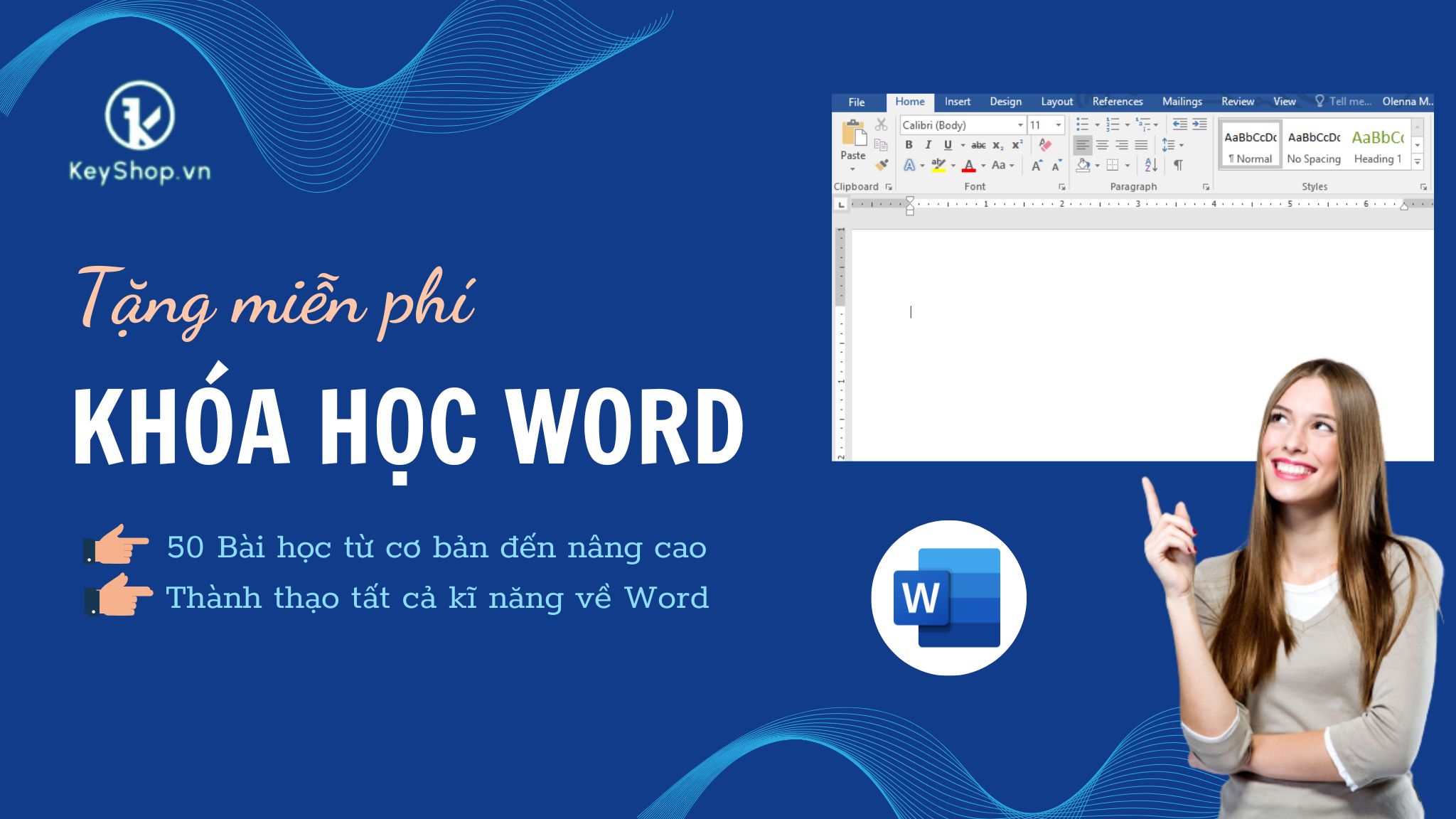Image resolution: width=1456 pixels, height=819 pixels.
Task: Switch to the View tab
Action: click(x=1284, y=102)
